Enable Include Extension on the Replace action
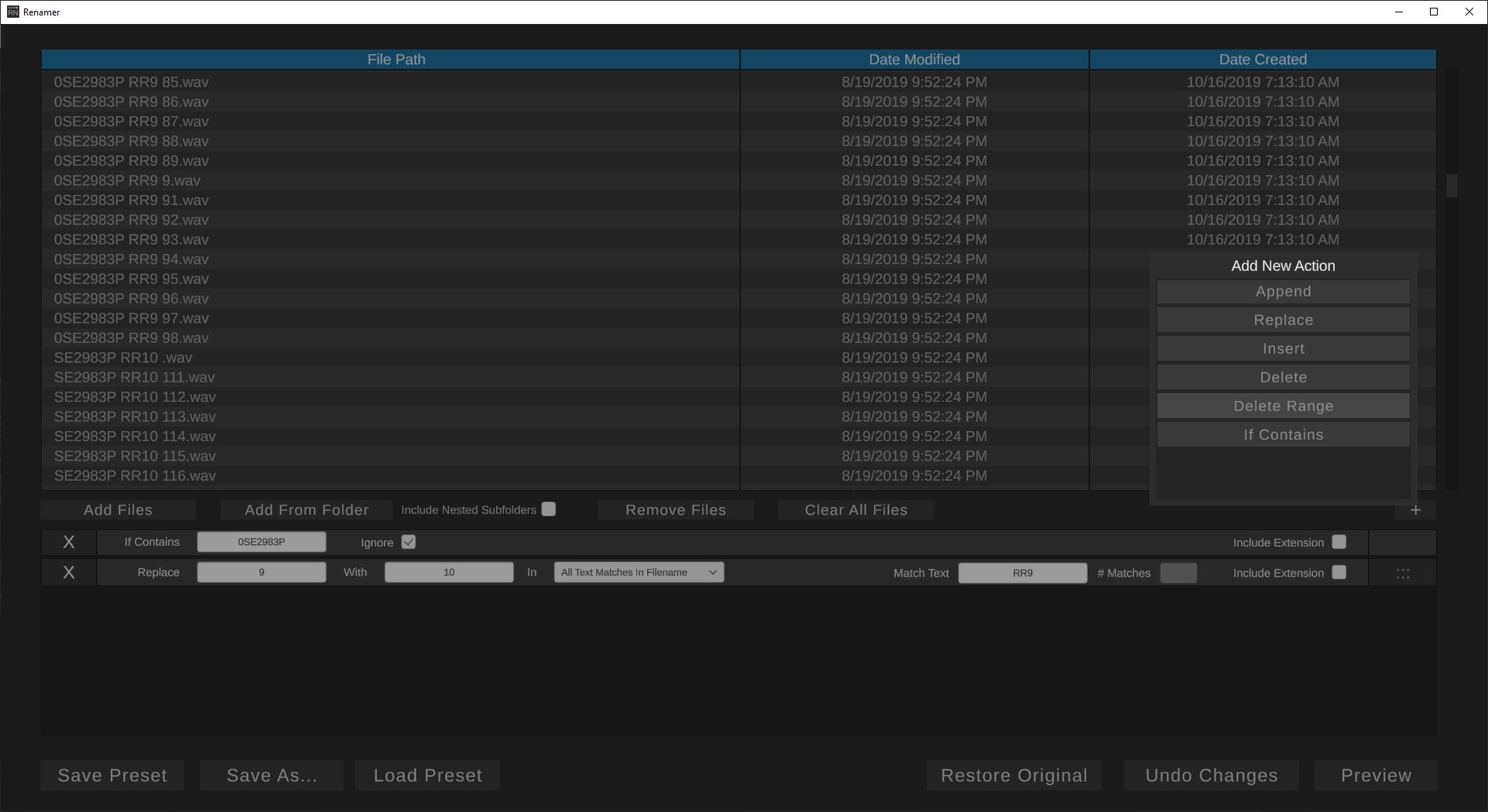 (1339, 571)
